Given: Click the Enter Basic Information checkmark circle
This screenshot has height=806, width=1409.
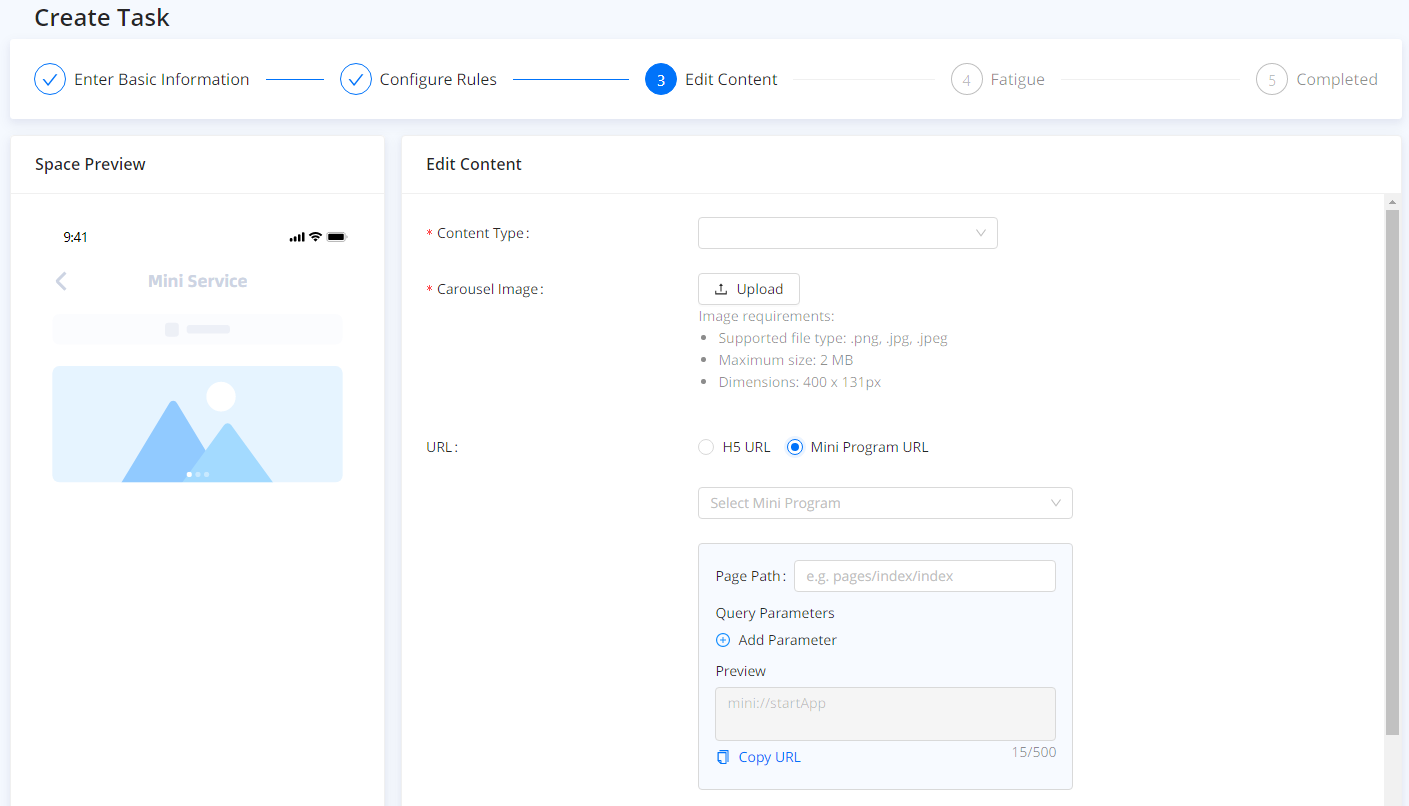Looking at the screenshot, I should 50,79.
